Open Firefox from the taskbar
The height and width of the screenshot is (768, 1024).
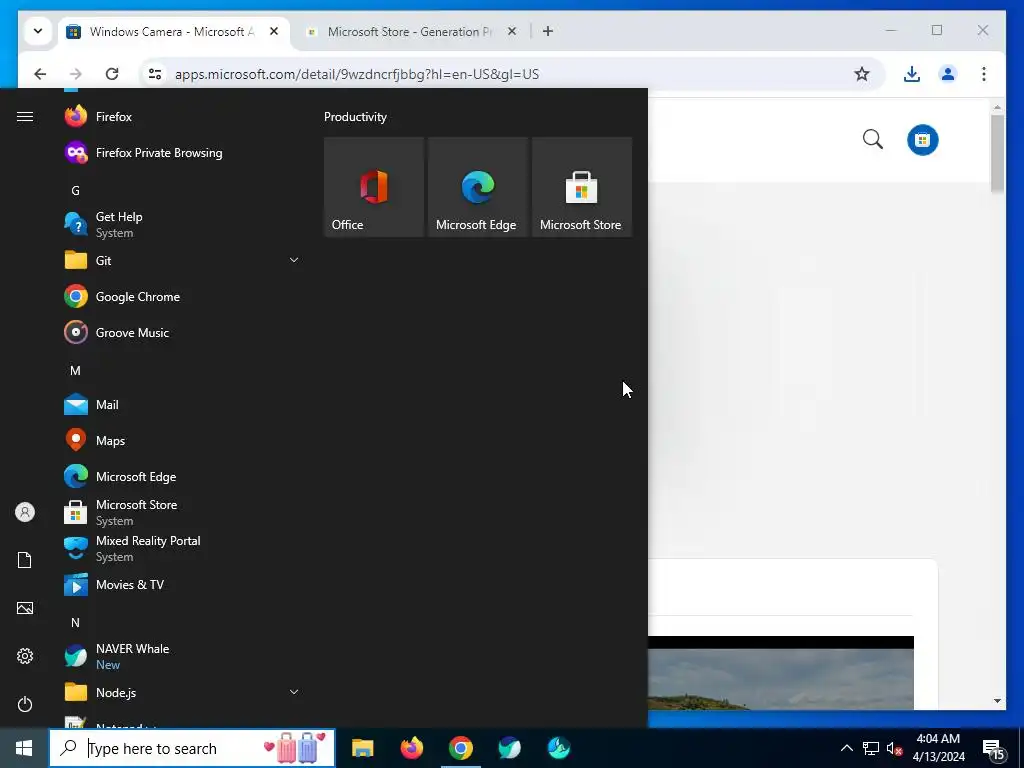411,748
